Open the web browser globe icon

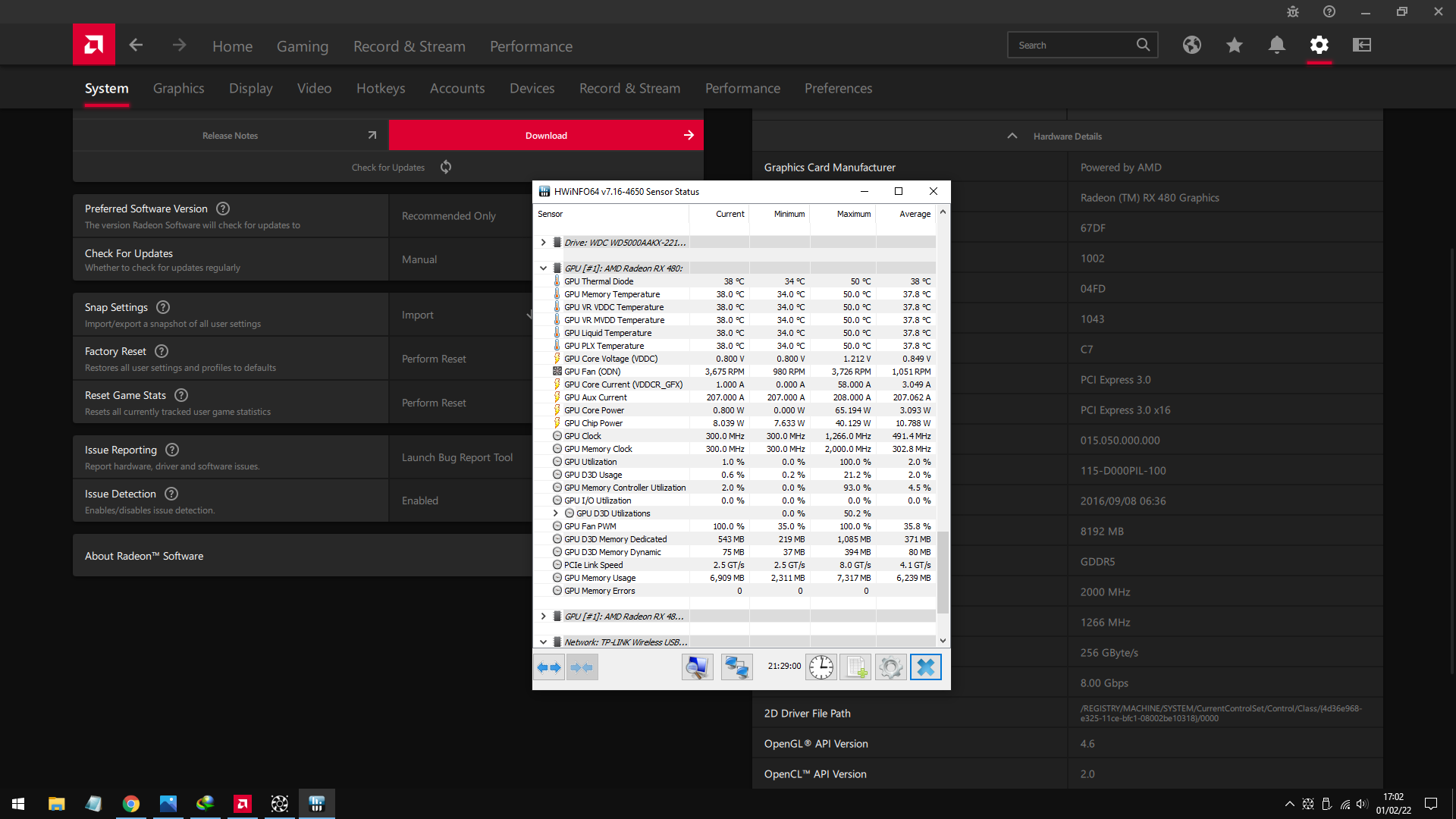point(1192,45)
